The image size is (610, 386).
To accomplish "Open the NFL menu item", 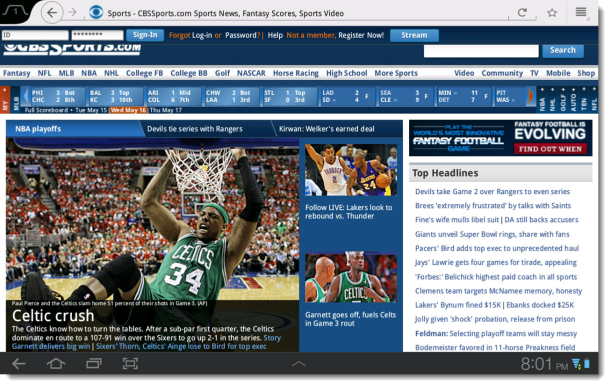I will 44,73.
